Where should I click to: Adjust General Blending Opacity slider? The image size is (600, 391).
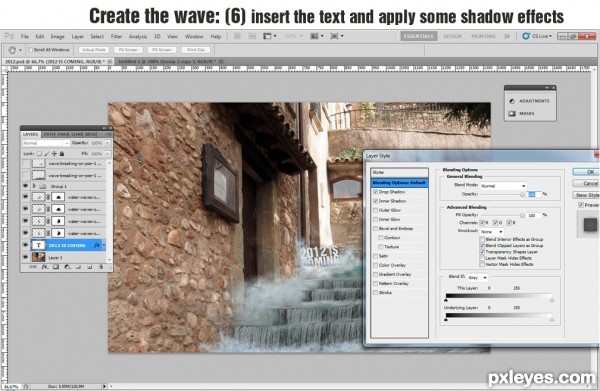tap(522, 194)
